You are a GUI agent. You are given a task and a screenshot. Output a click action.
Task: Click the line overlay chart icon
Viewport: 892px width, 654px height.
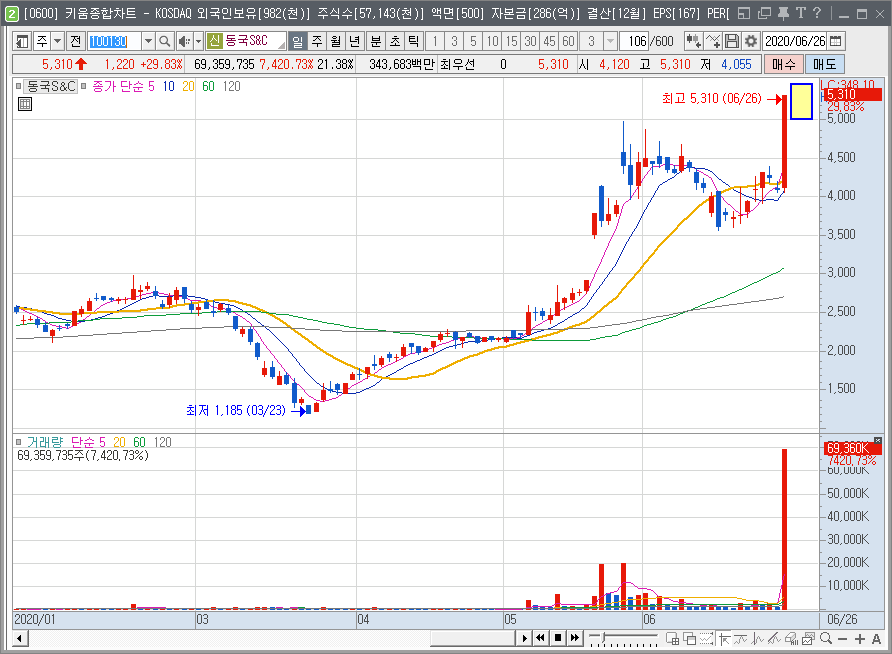(x=741, y=639)
